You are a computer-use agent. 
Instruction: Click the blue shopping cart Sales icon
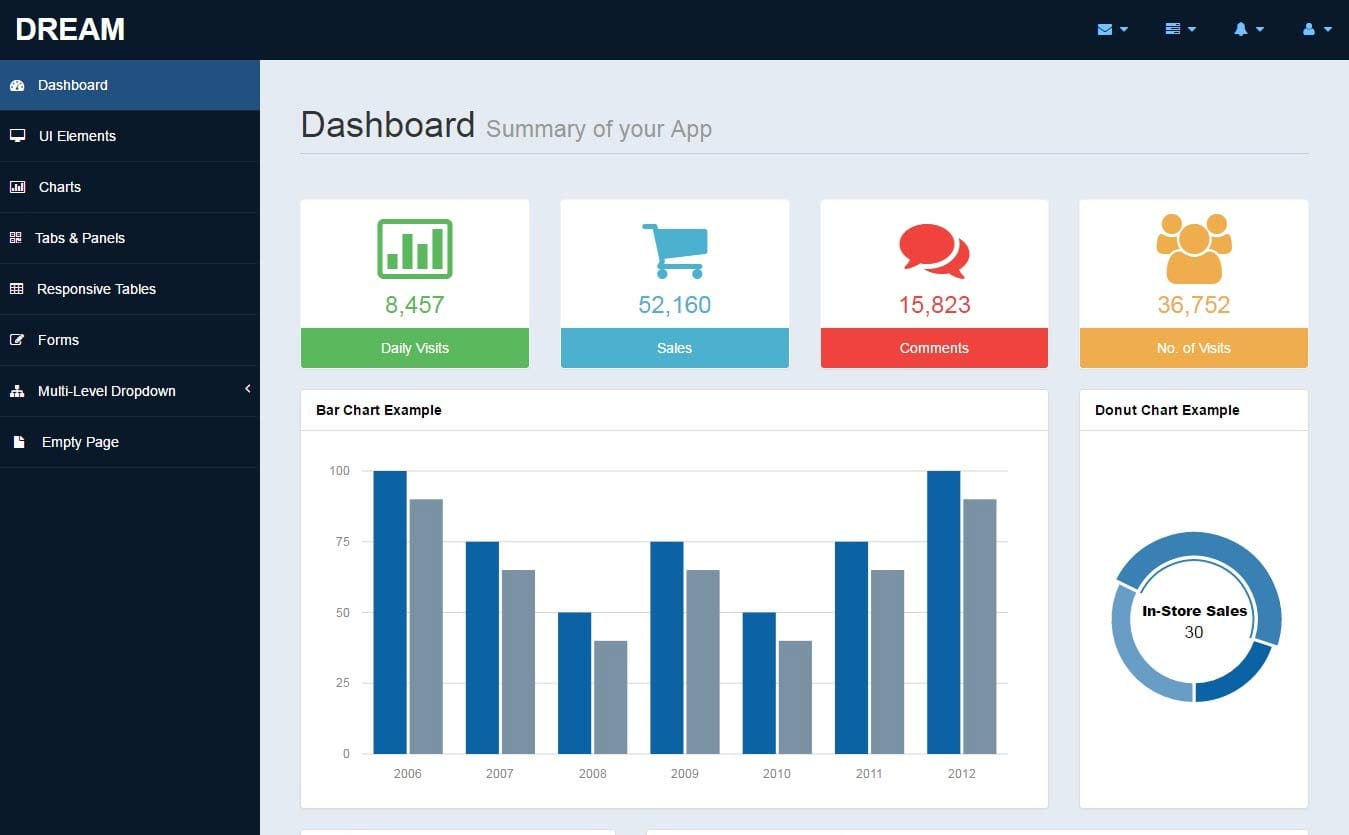(x=674, y=250)
